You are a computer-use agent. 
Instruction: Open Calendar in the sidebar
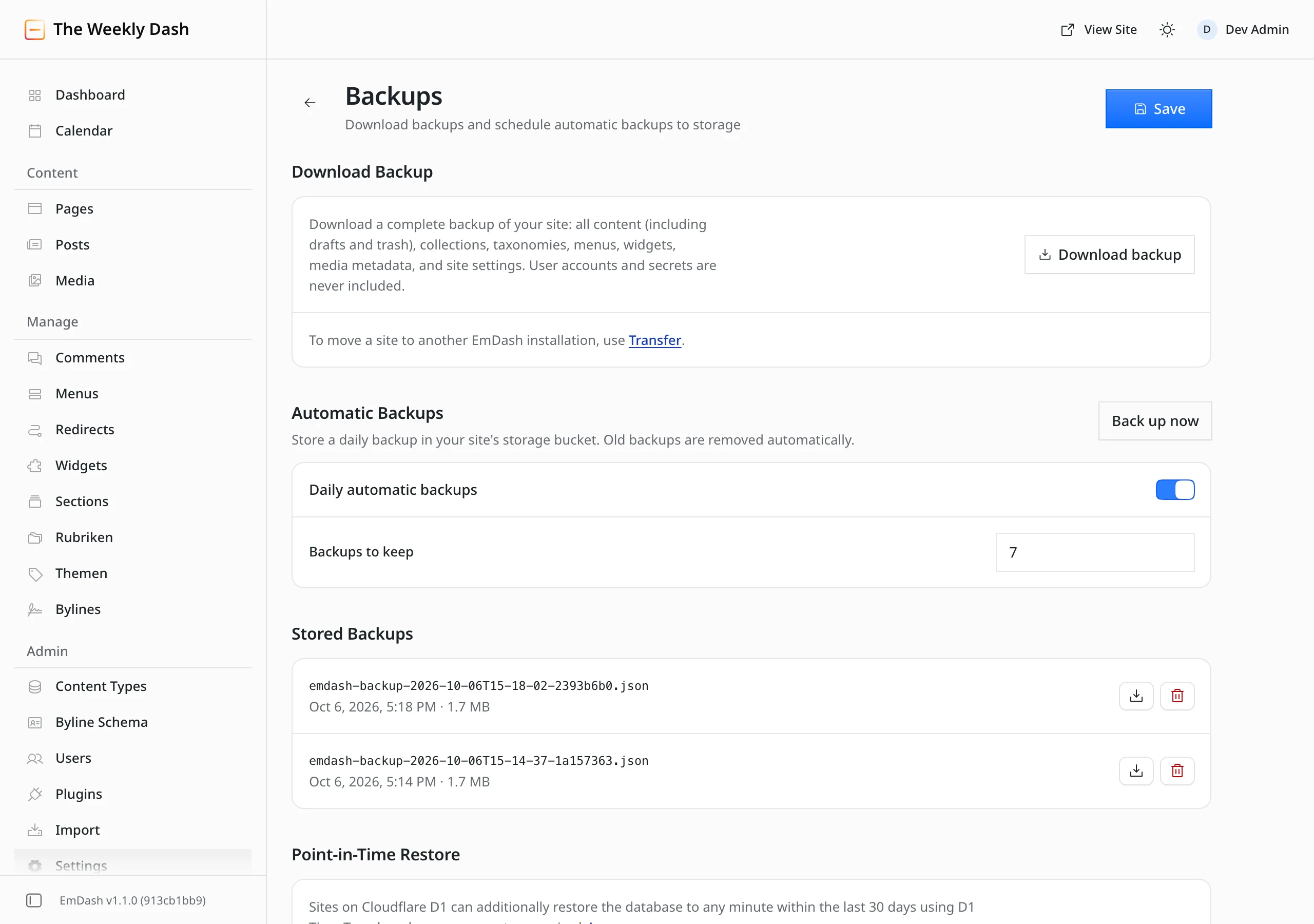133,131
